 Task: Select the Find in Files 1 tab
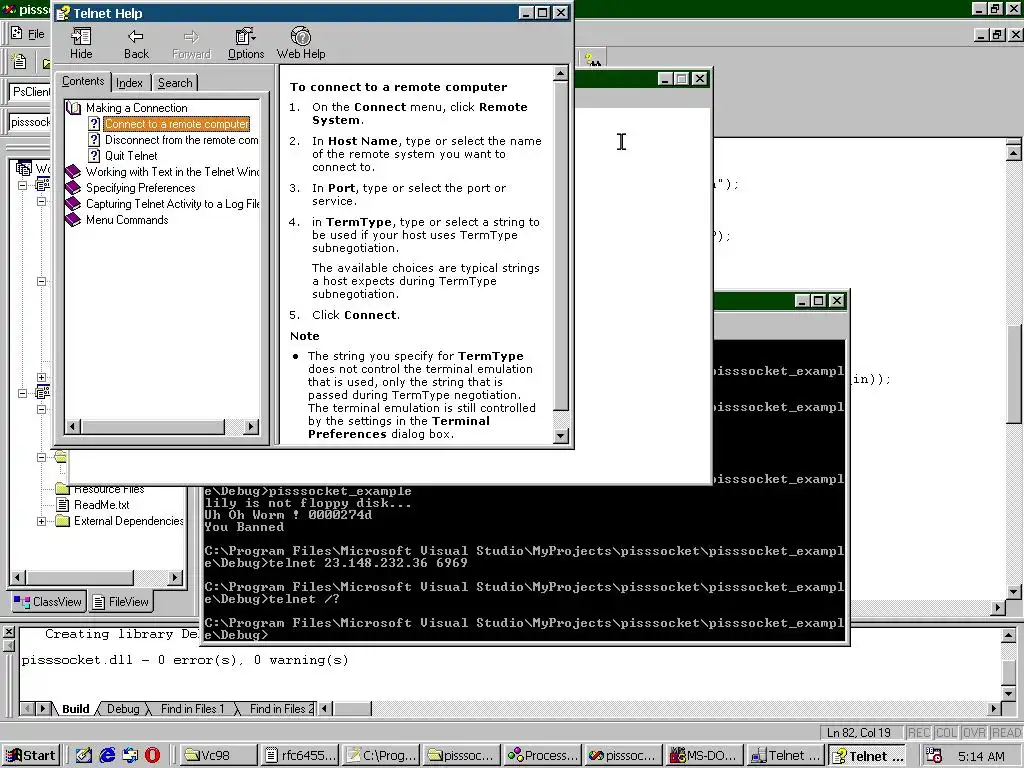click(x=192, y=709)
